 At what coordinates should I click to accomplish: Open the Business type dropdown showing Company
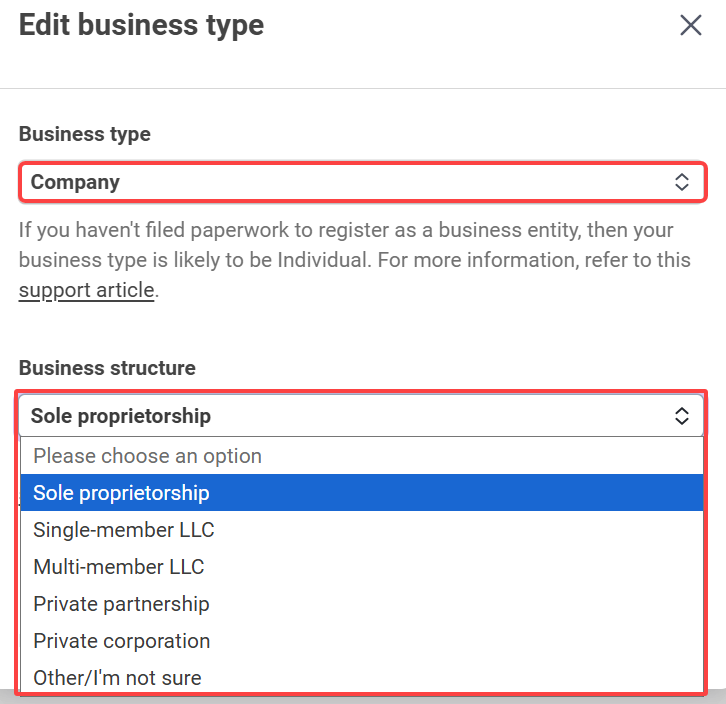(360, 182)
